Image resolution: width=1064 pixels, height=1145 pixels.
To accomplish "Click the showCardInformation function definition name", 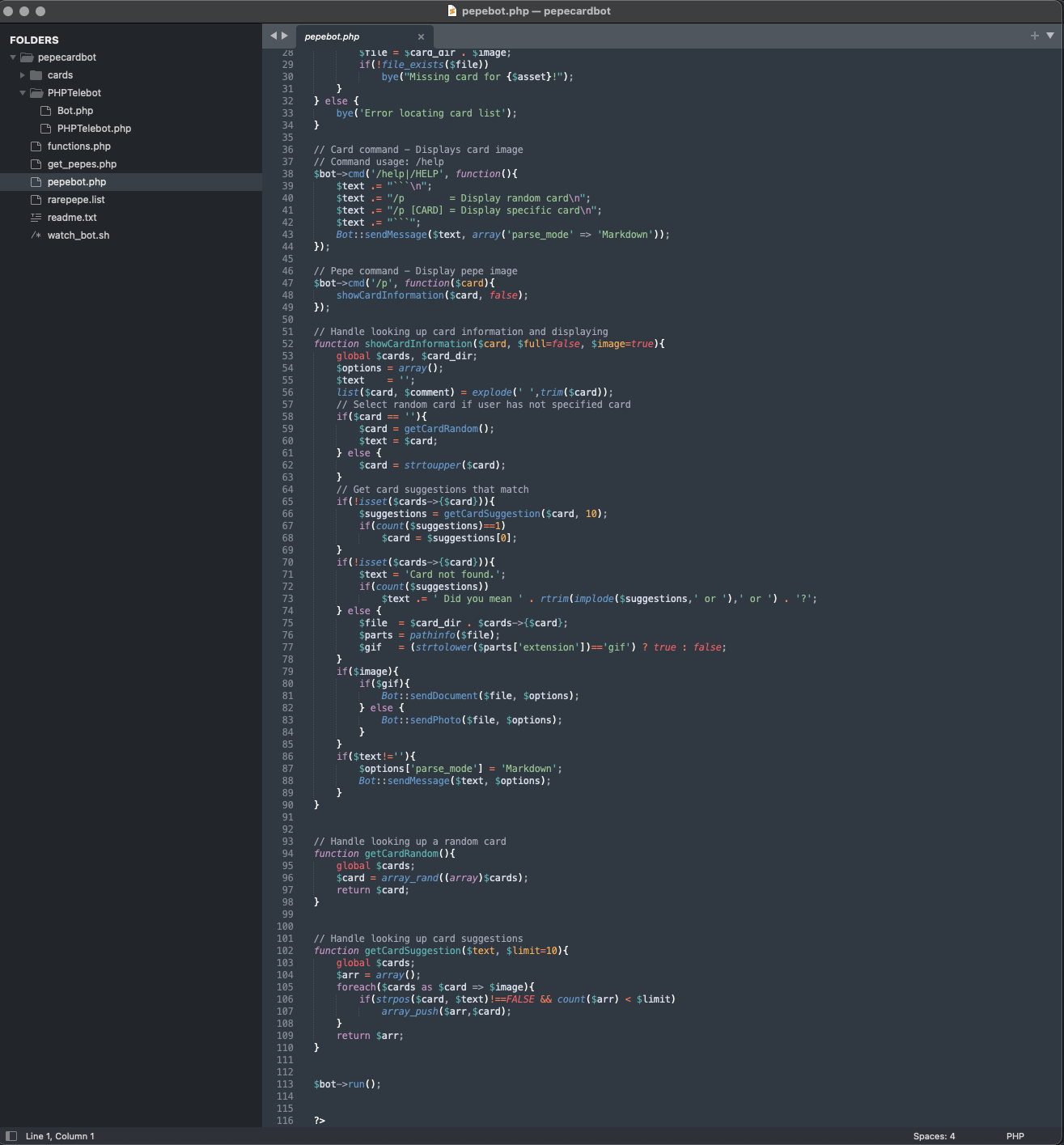I will tap(418, 344).
